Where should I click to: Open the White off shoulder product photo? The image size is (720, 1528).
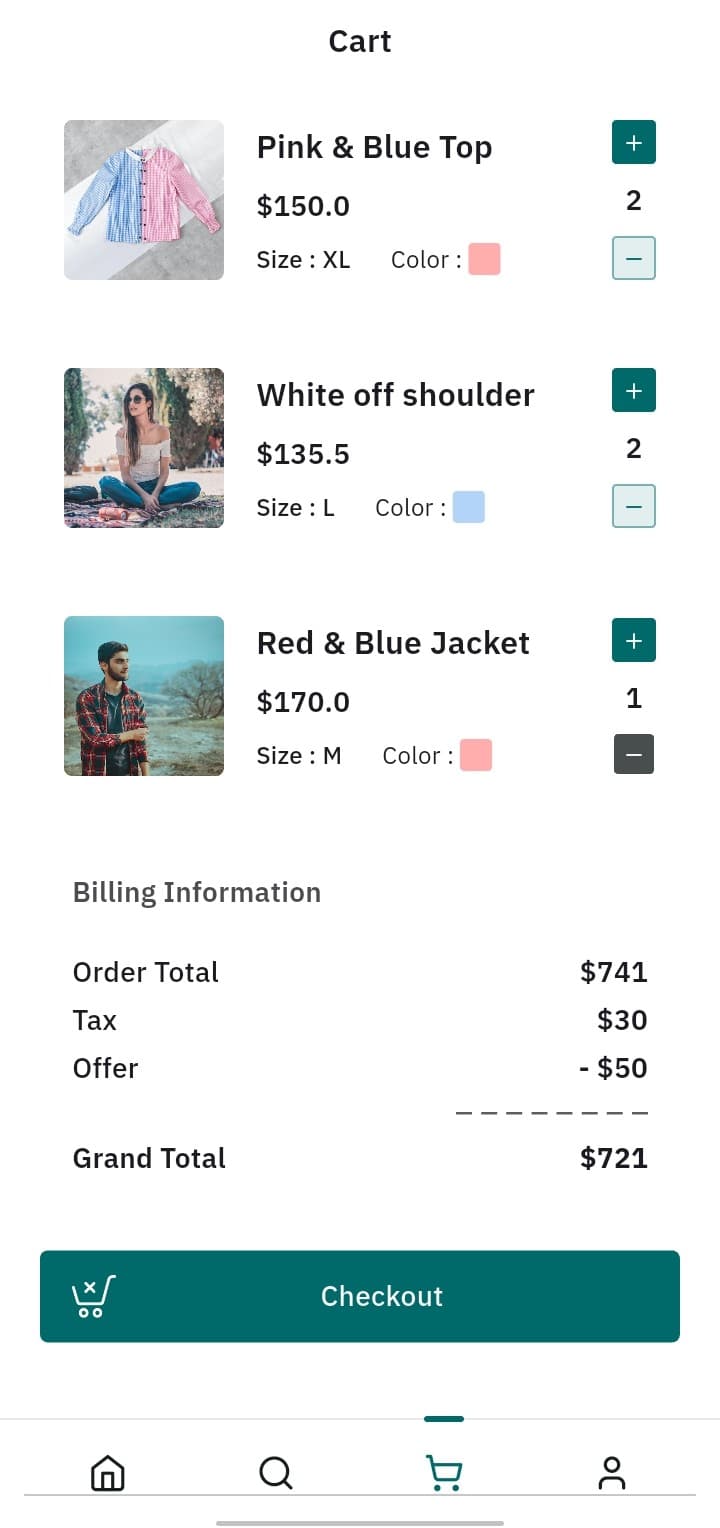click(x=144, y=448)
